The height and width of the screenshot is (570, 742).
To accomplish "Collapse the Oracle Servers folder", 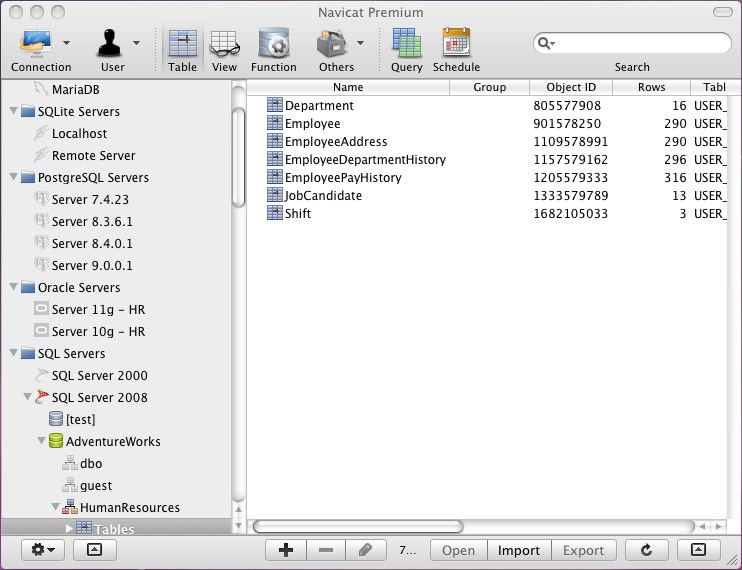I will pos(14,287).
